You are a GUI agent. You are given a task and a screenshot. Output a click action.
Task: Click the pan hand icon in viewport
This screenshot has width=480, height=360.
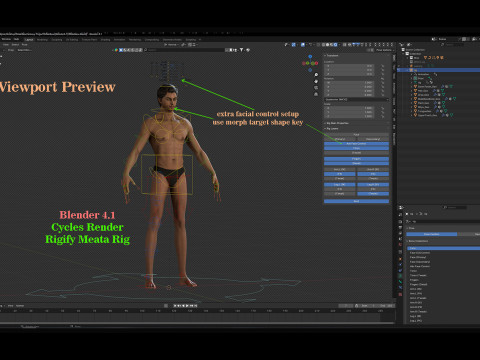[316, 81]
